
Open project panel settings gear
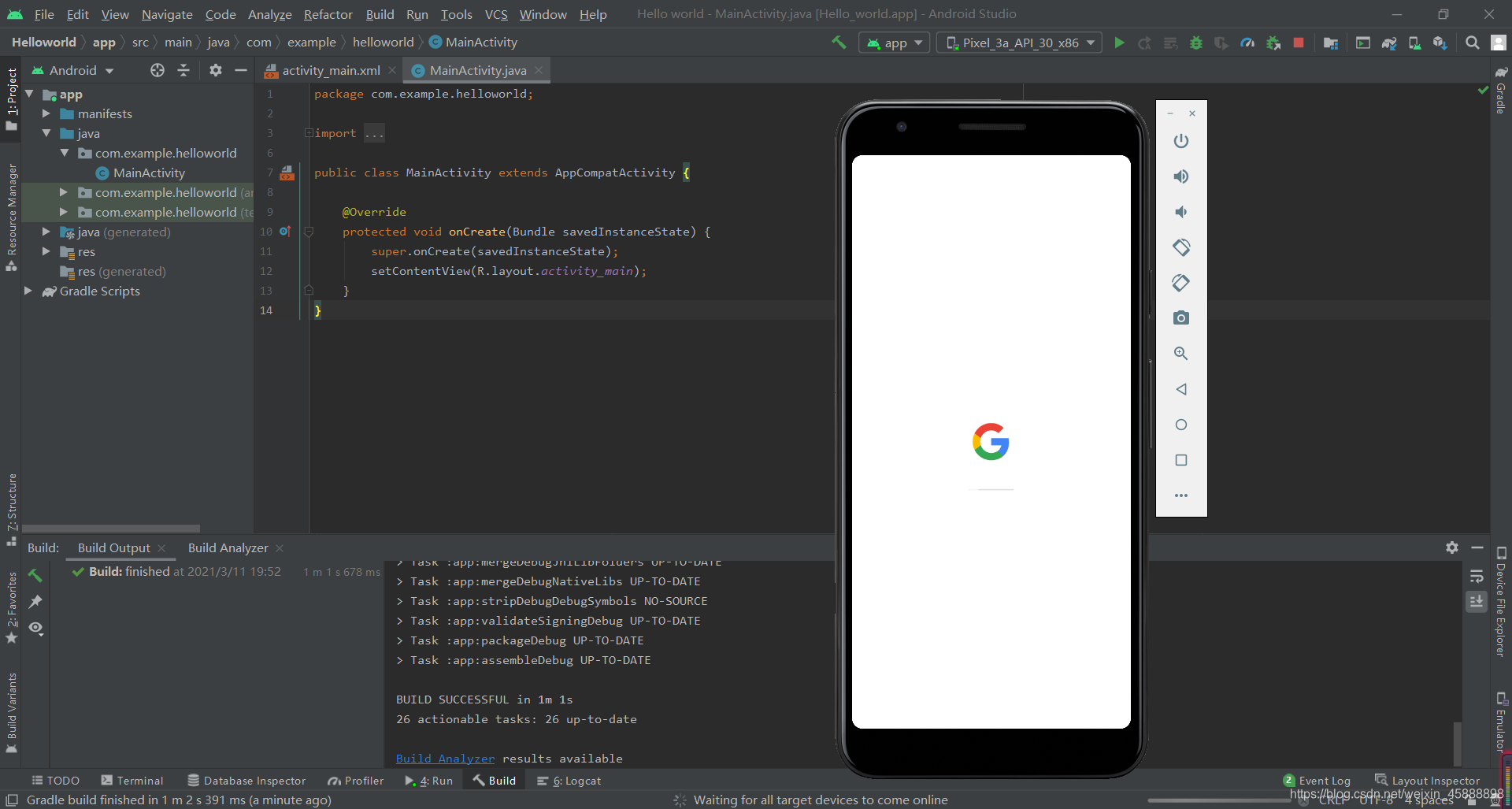point(216,70)
